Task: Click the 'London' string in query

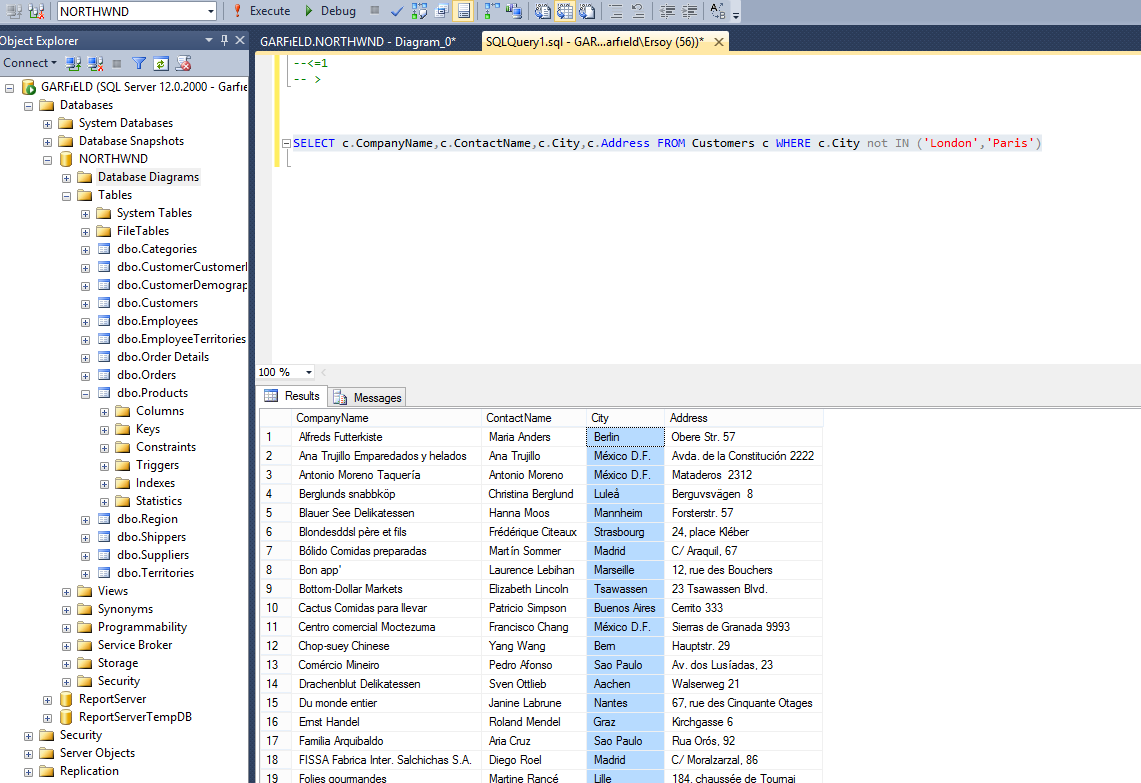Action: (950, 143)
